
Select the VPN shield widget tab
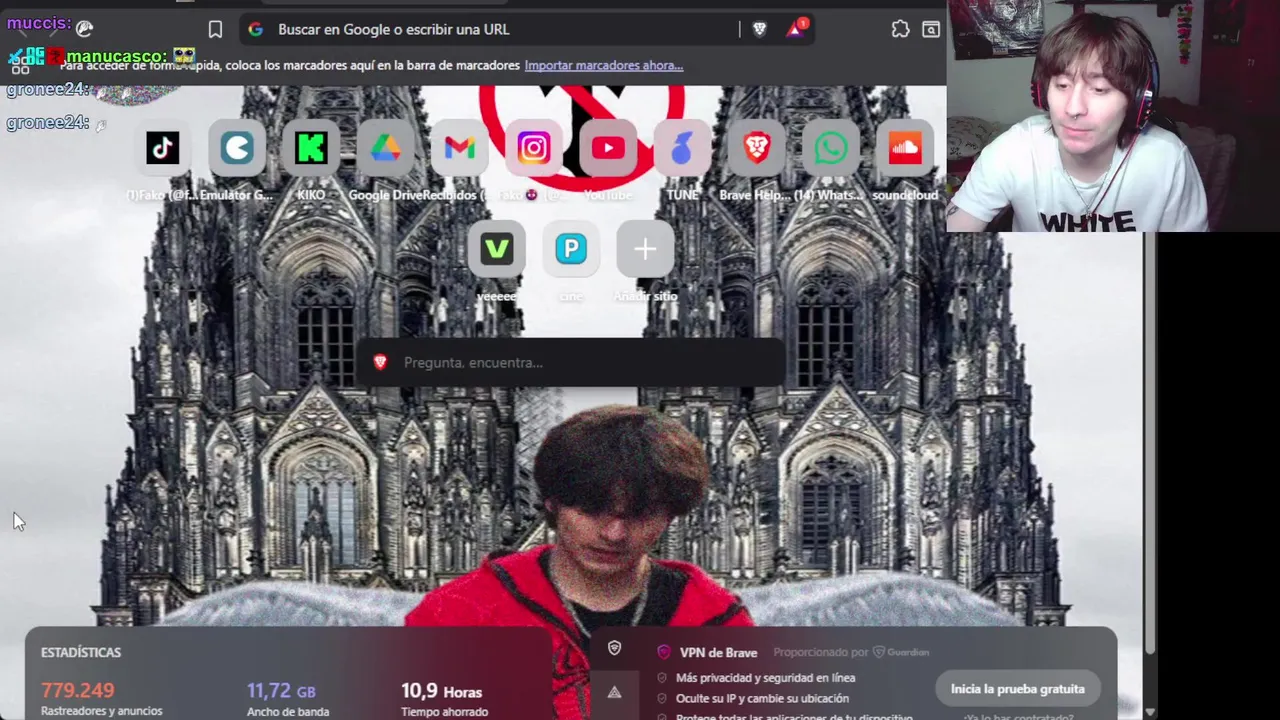tap(614, 649)
